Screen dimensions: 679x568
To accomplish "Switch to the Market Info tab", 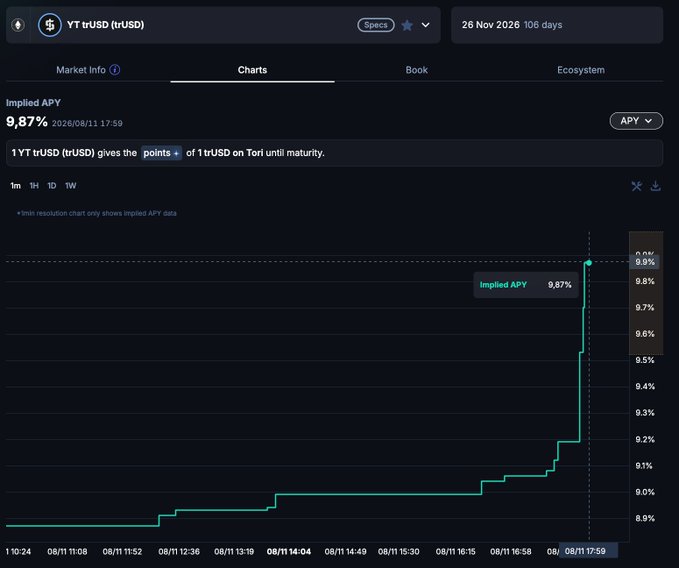I will [81, 70].
